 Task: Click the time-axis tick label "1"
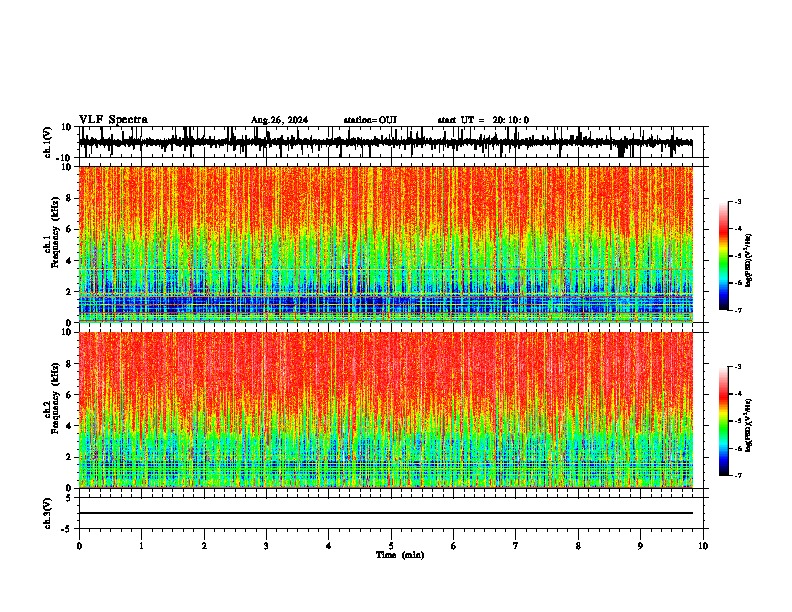(x=141, y=546)
